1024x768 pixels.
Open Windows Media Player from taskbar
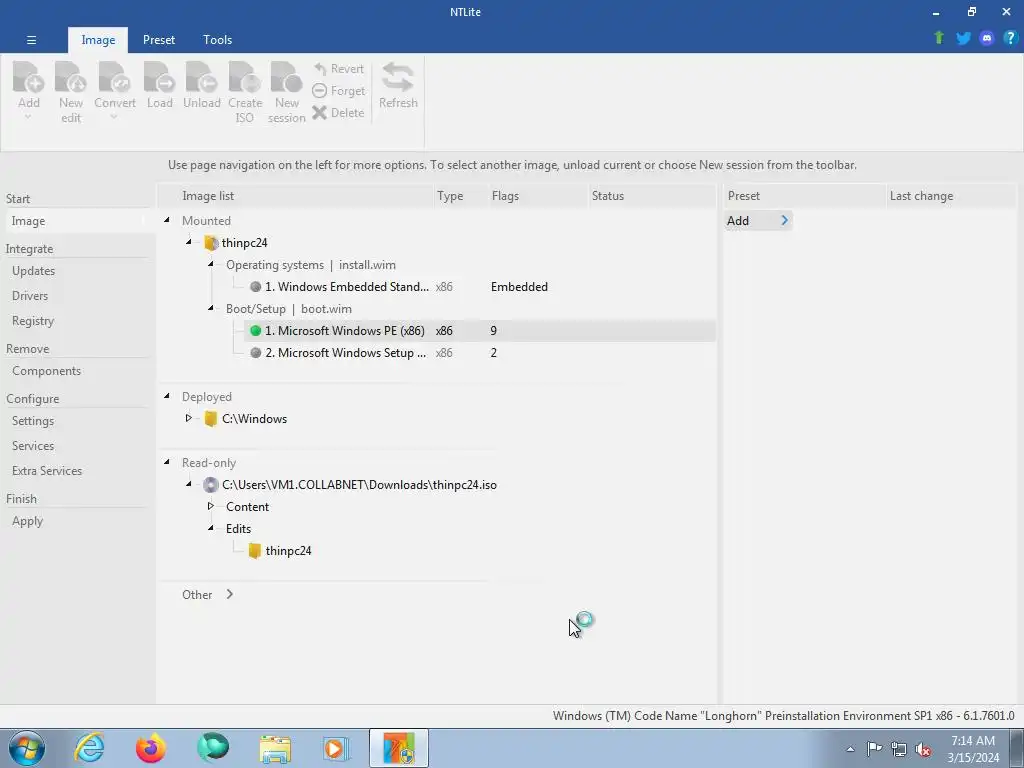(x=336, y=748)
